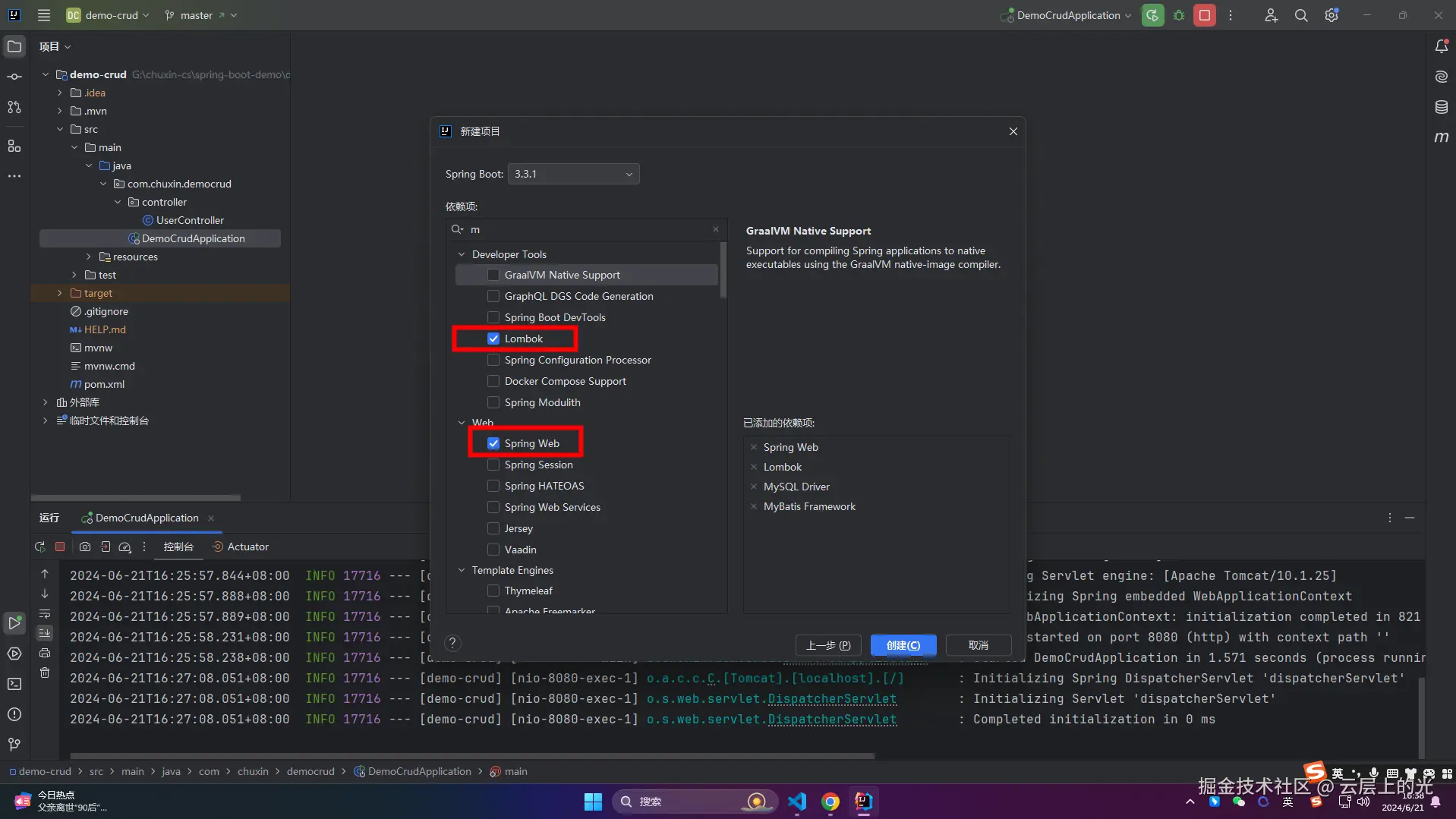
Task: Click the dependency search input field
Action: [x=586, y=229]
